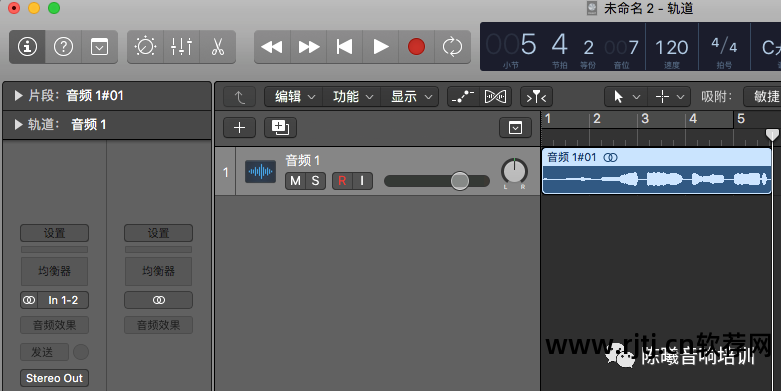This screenshot has width=781, height=391.
Task: Open Quick Help question mark button
Action: point(63,47)
